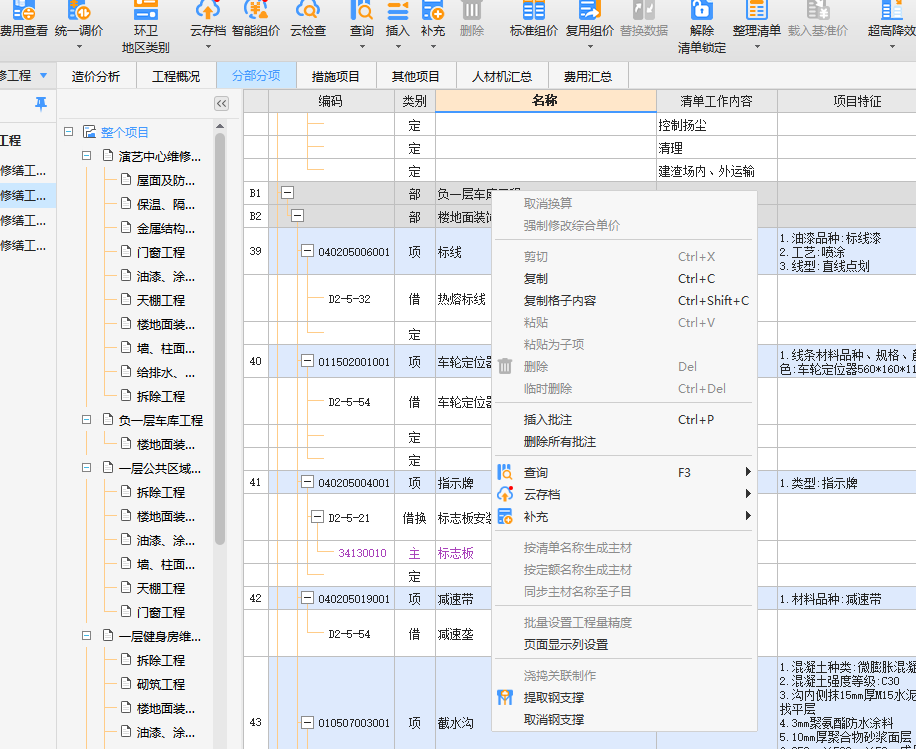916x749 pixels.
Task: Collapse the 一层健身房维 tree node
Action: pyautogui.click(x=86, y=636)
